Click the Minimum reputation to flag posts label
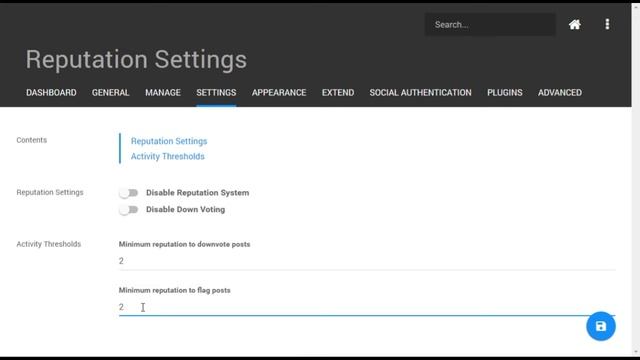The image size is (640, 360). click(x=175, y=290)
